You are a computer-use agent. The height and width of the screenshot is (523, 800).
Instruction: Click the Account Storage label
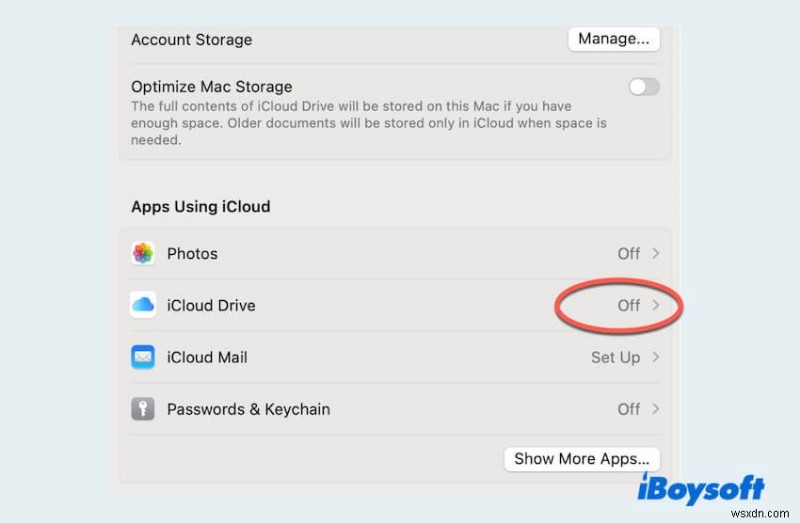(191, 40)
